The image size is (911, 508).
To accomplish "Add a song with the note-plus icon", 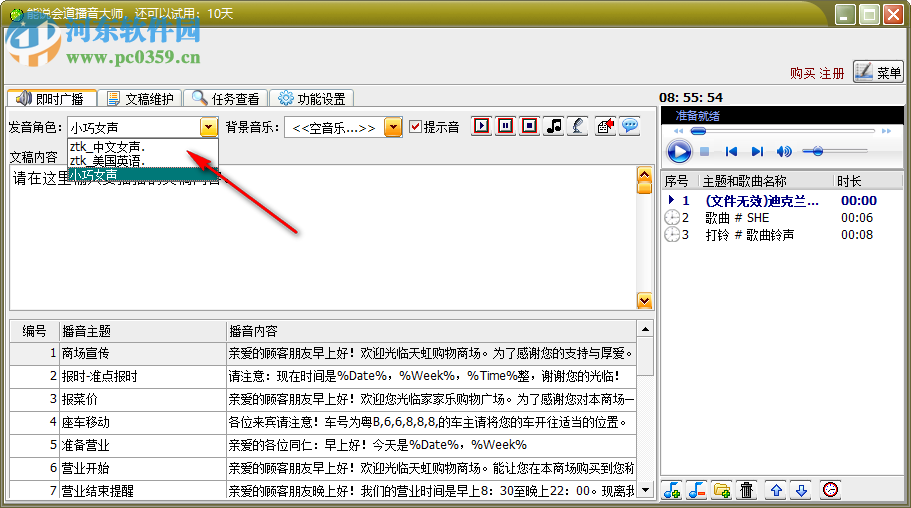I will 672,490.
